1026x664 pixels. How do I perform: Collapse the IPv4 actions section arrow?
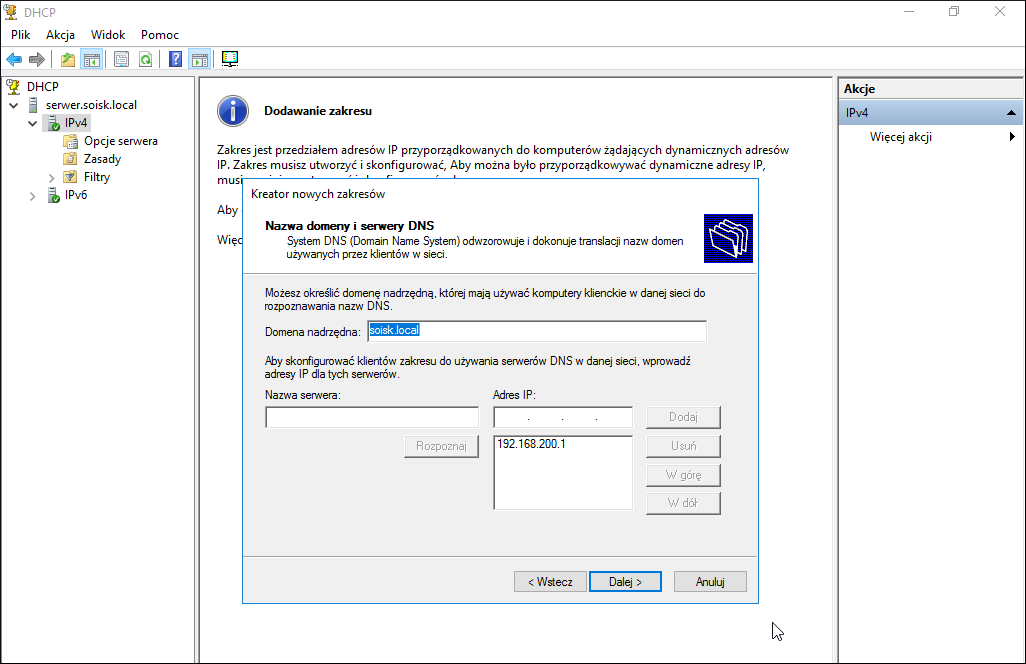[1011, 113]
